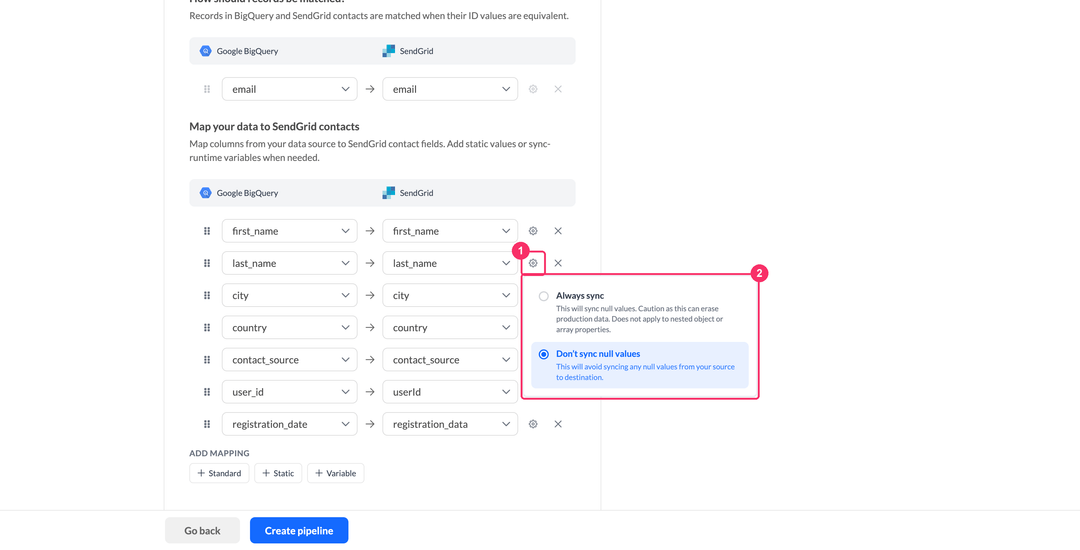
Task: Open SendGrid email field dropdown
Action: click(x=450, y=89)
